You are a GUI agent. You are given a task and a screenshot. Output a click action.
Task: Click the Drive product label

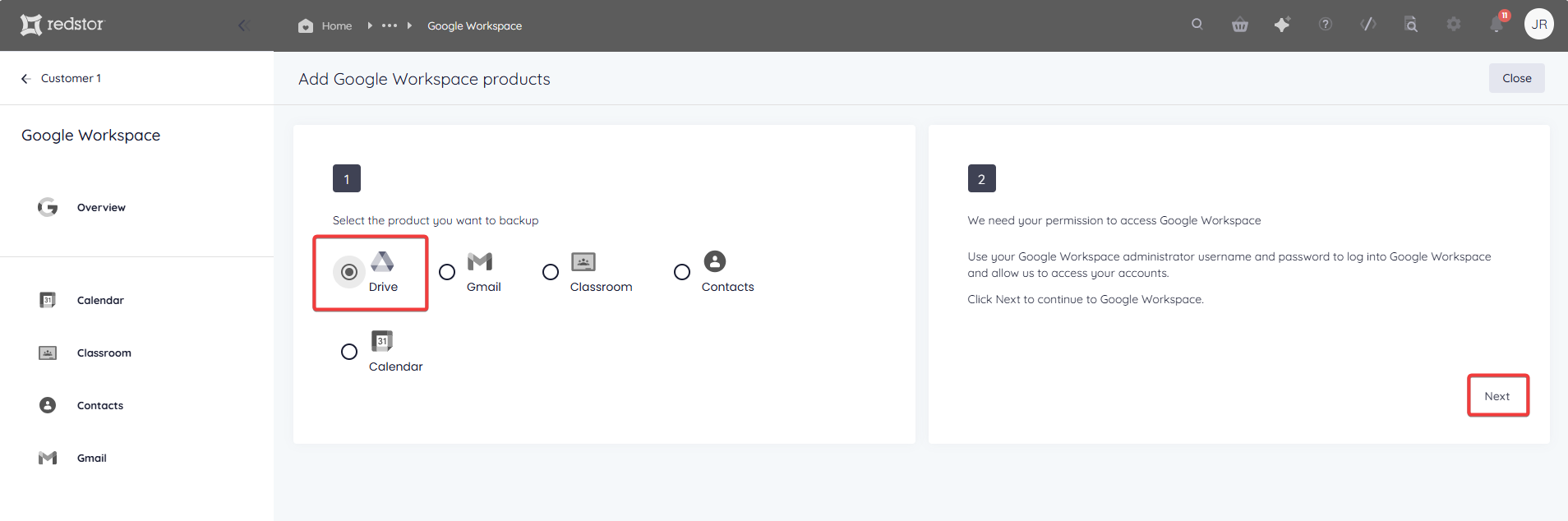tap(383, 287)
